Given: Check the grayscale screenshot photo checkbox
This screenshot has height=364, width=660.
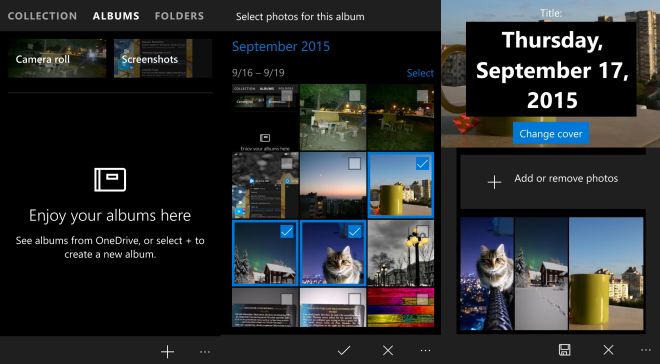Looking at the screenshot, I should click(287, 163).
